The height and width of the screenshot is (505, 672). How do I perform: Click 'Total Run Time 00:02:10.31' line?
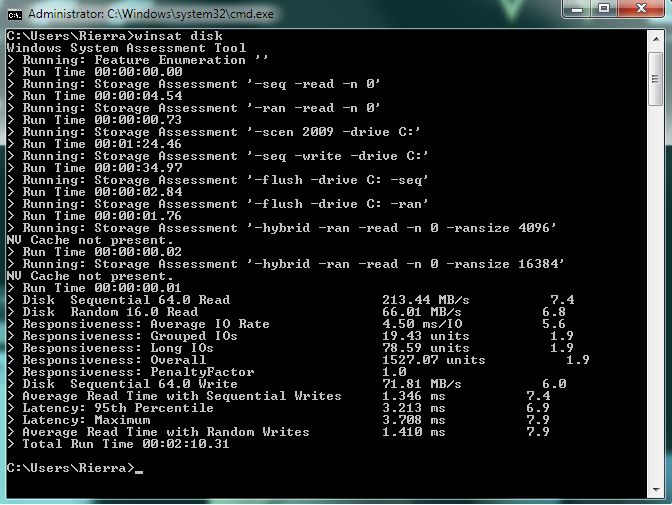coord(118,444)
